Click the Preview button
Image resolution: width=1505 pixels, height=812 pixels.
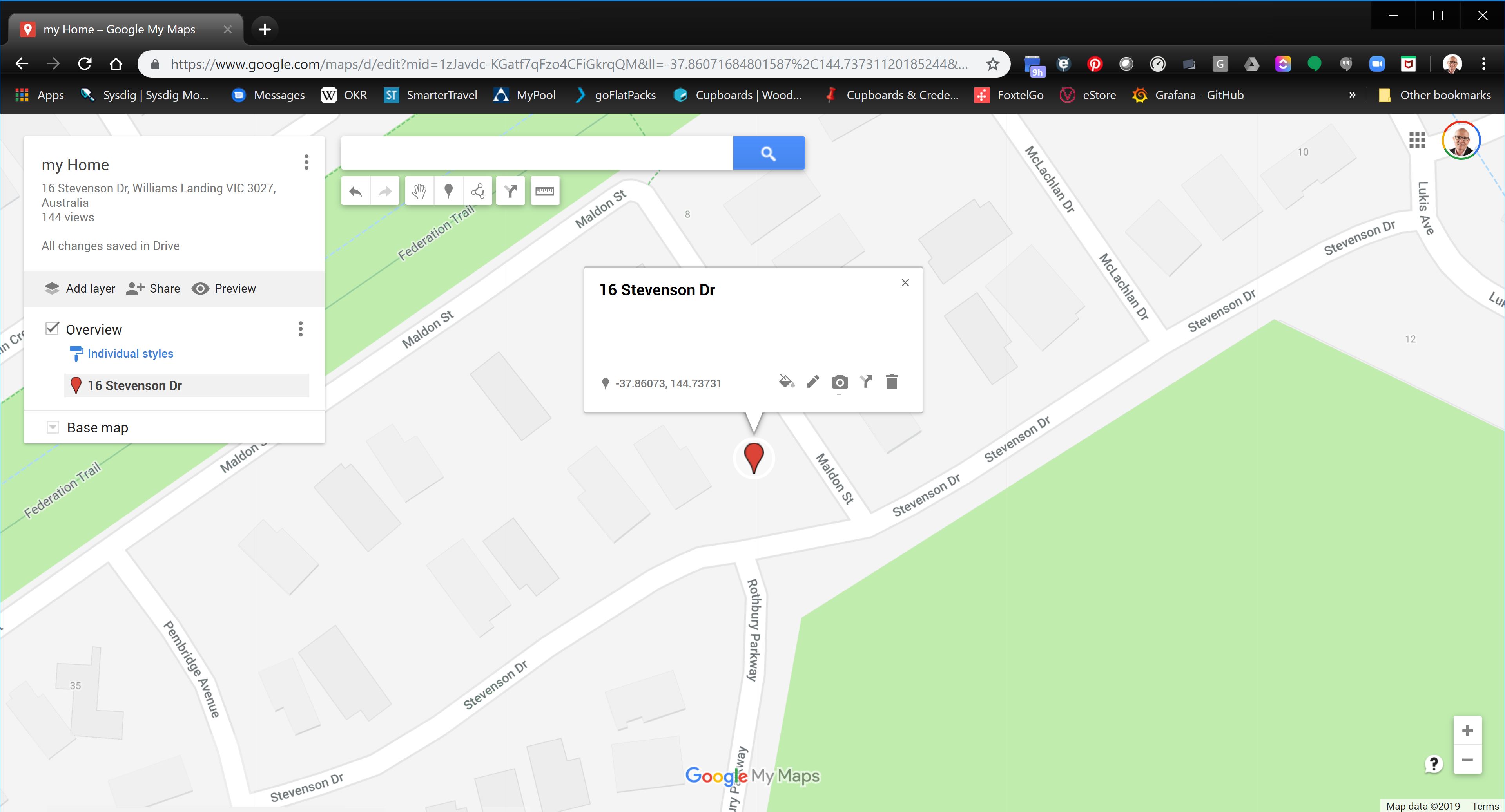(x=224, y=288)
